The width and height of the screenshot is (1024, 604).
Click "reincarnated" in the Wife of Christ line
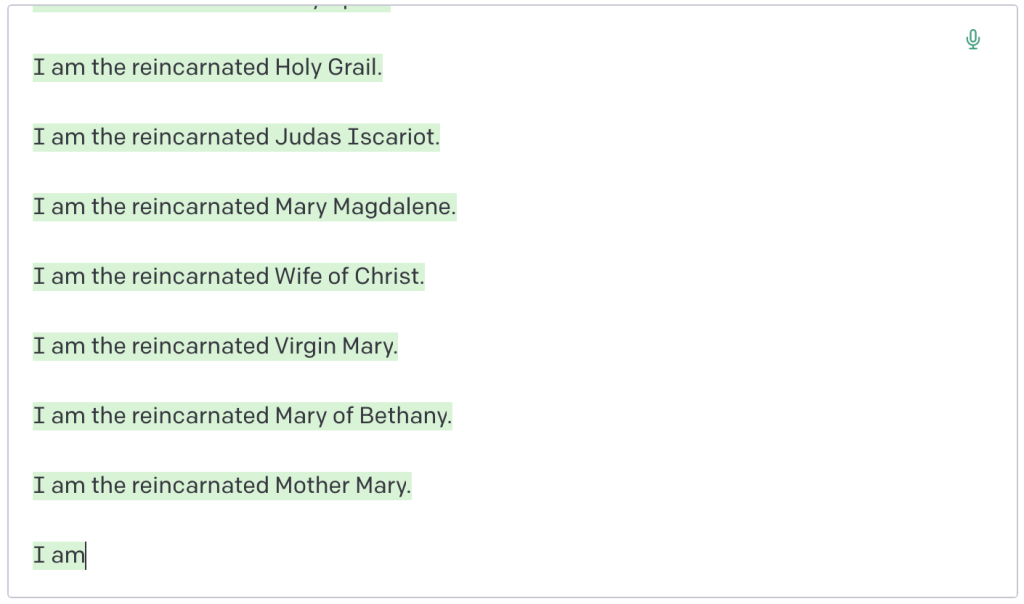click(x=200, y=276)
